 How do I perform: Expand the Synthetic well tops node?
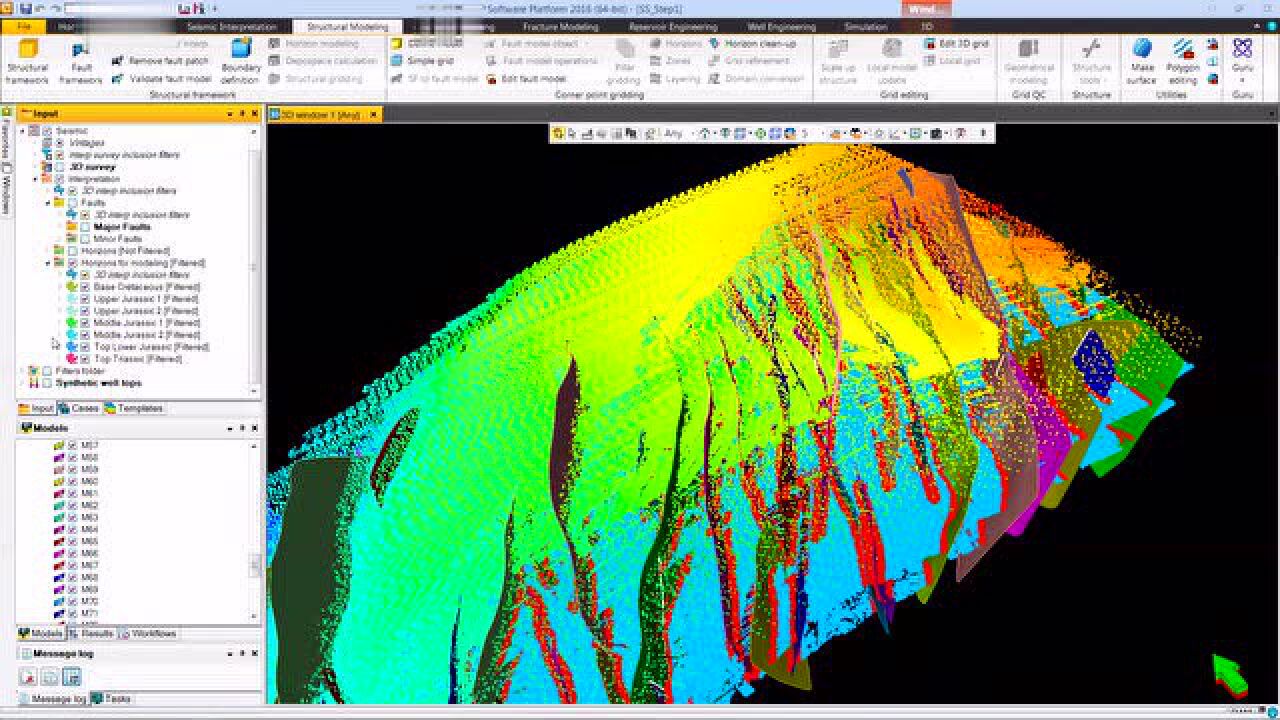22,383
